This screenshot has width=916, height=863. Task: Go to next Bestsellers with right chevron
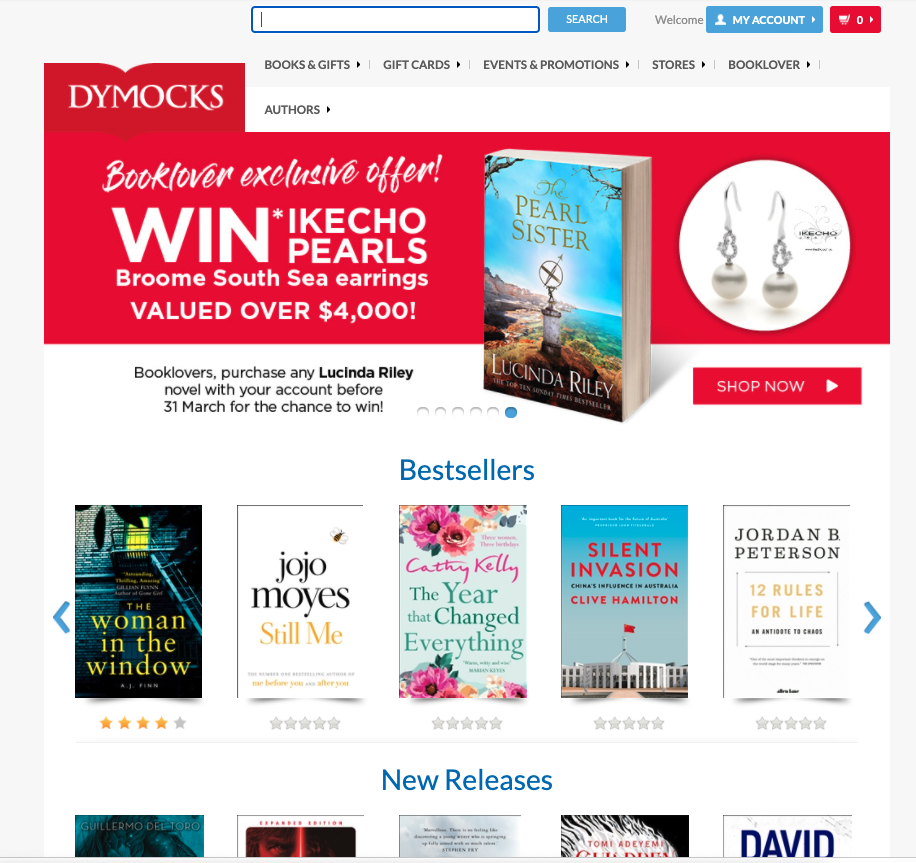point(872,618)
